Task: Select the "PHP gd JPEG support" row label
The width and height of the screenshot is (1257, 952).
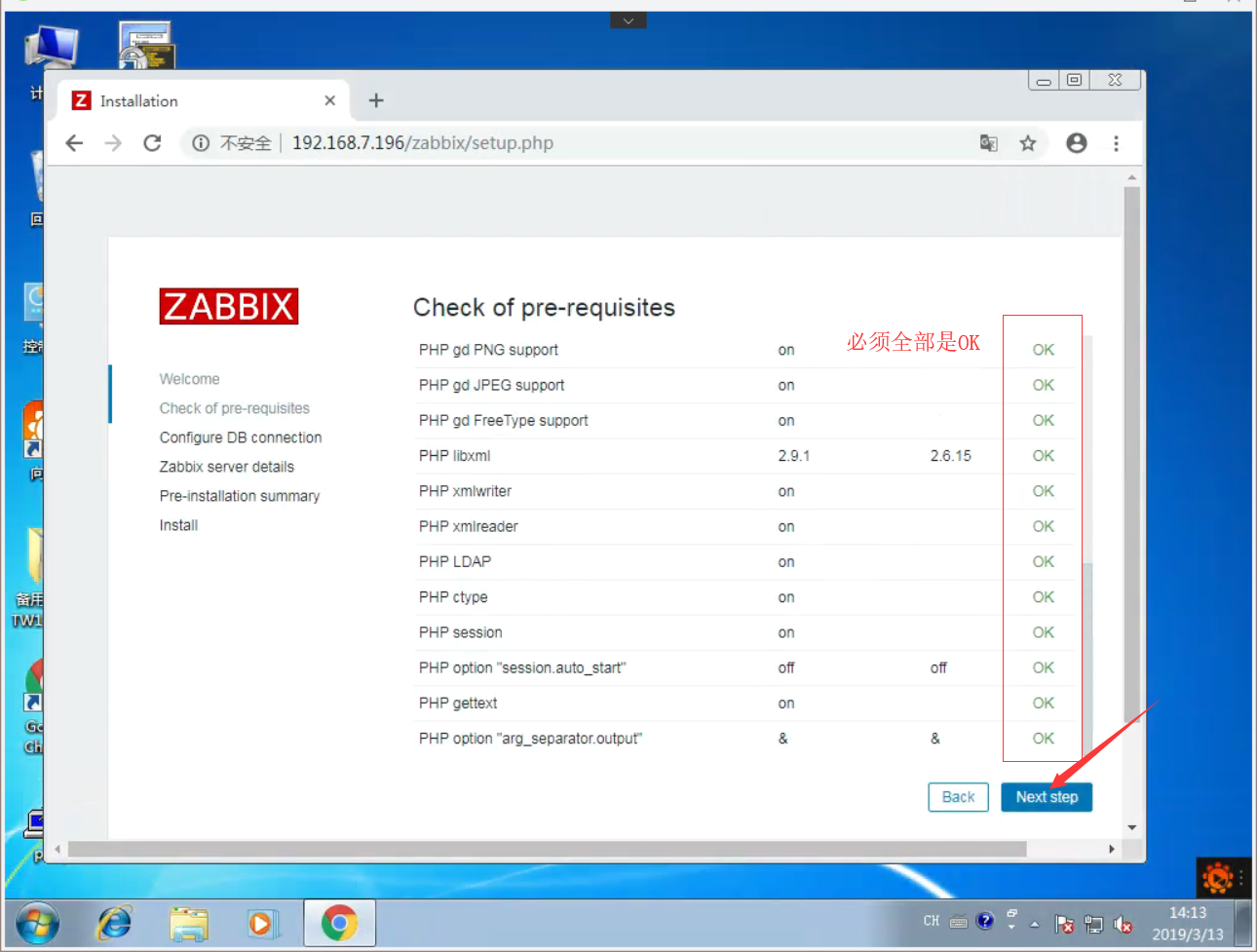Action: (491, 385)
